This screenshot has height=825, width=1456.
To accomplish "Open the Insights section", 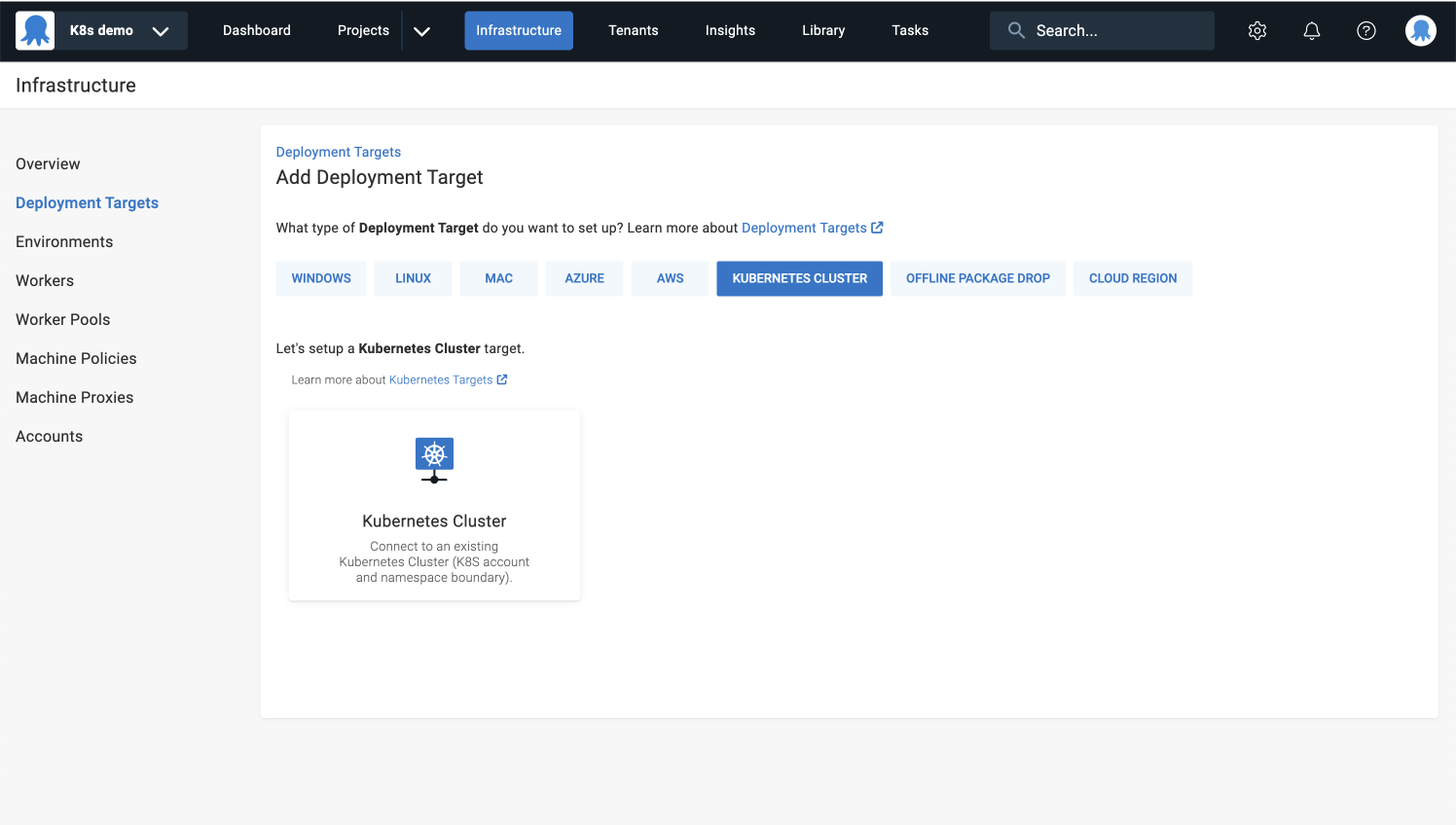I will pyautogui.click(x=730, y=30).
